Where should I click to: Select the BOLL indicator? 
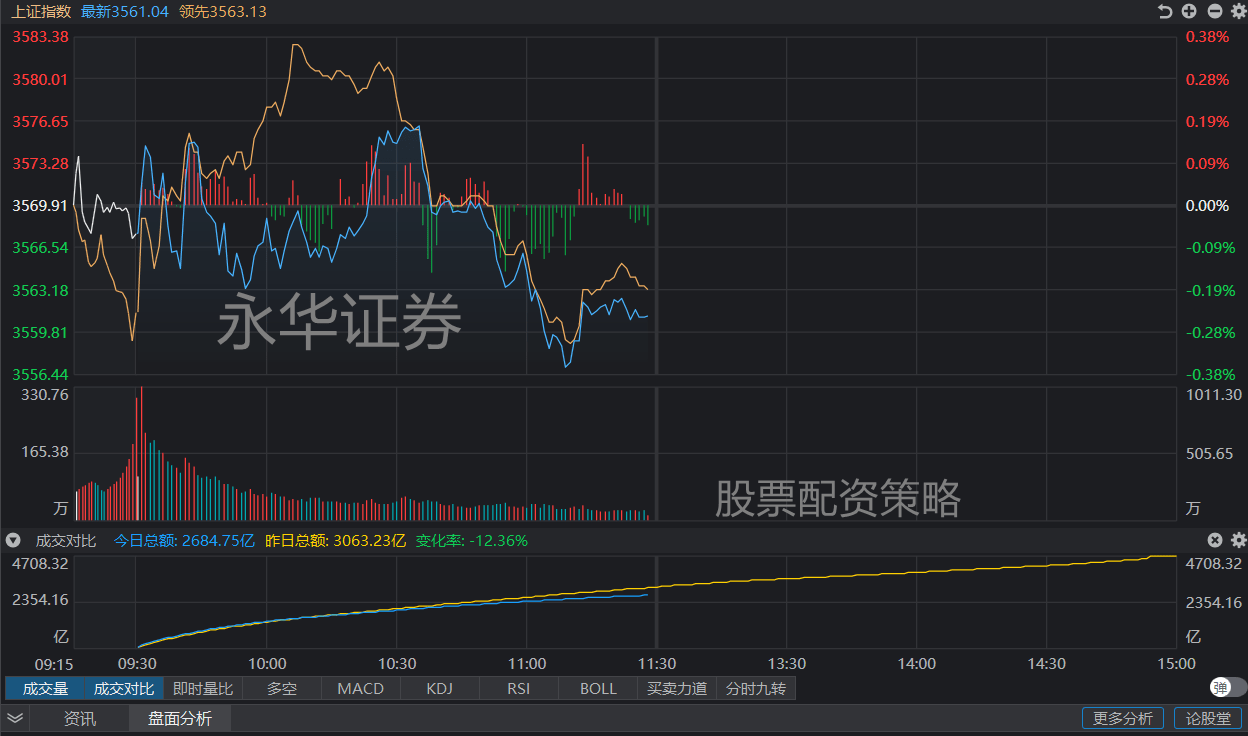click(x=598, y=688)
